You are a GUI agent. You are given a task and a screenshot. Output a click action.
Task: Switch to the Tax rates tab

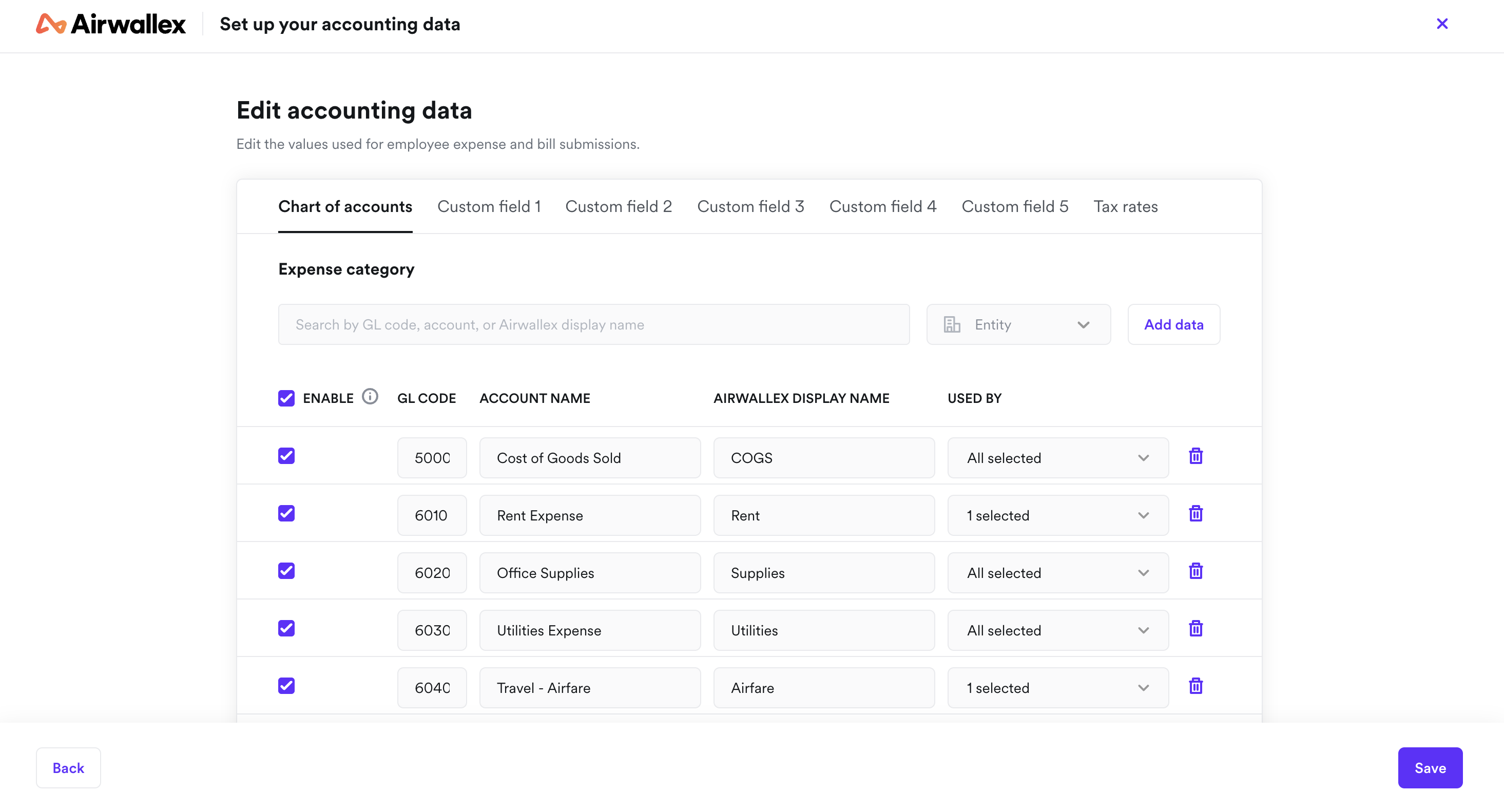pos(1126,206)
